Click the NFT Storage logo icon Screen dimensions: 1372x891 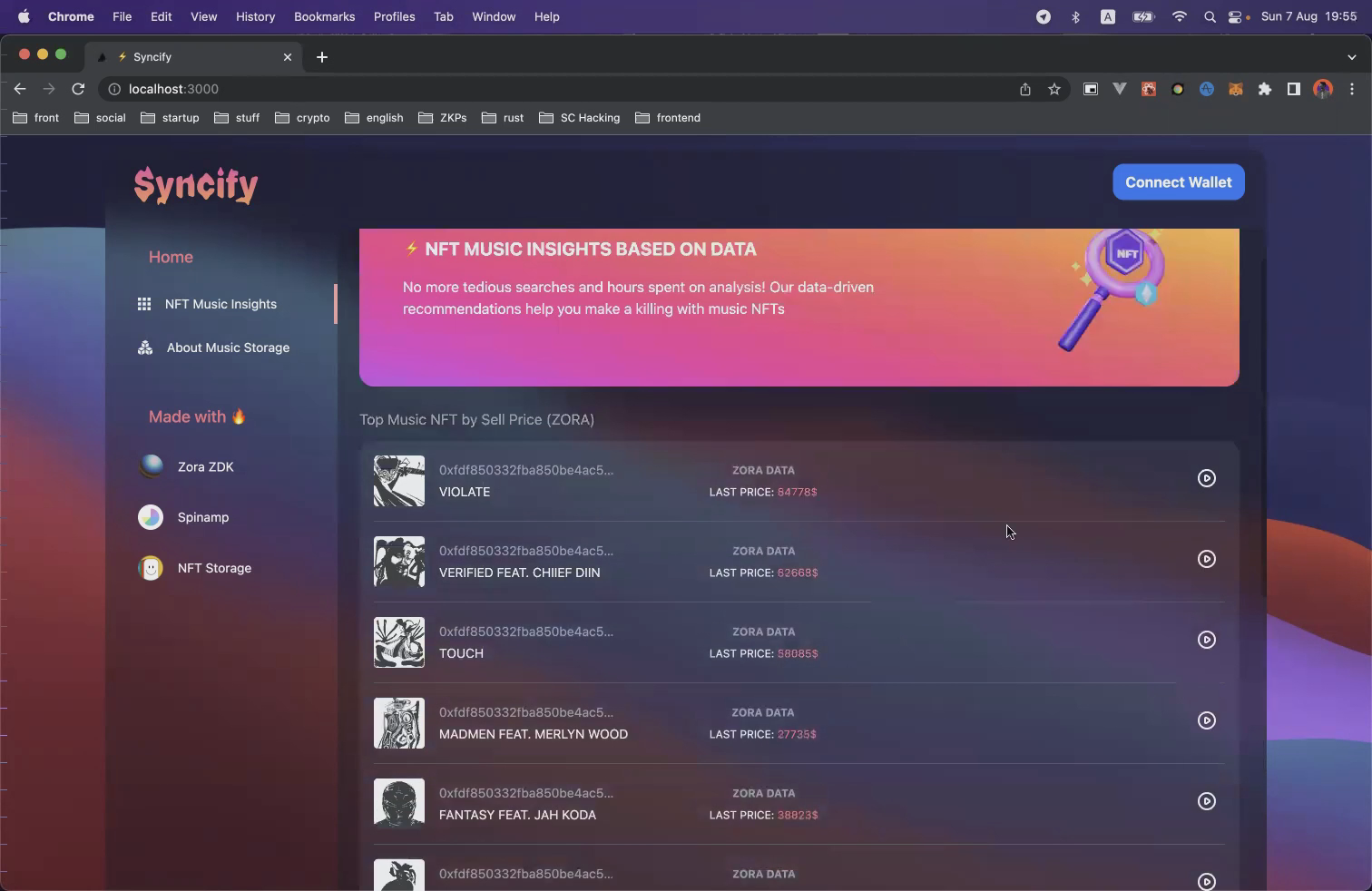[x=151, y=568]
